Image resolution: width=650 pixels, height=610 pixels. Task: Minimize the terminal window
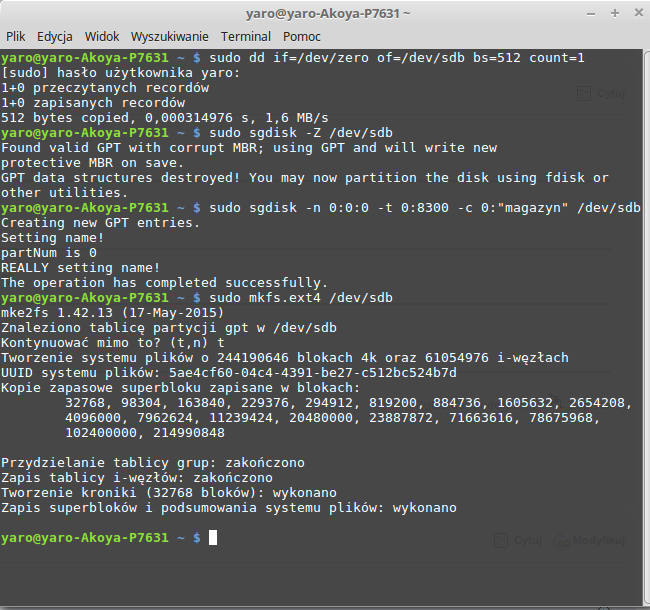(x=591, y=14)
